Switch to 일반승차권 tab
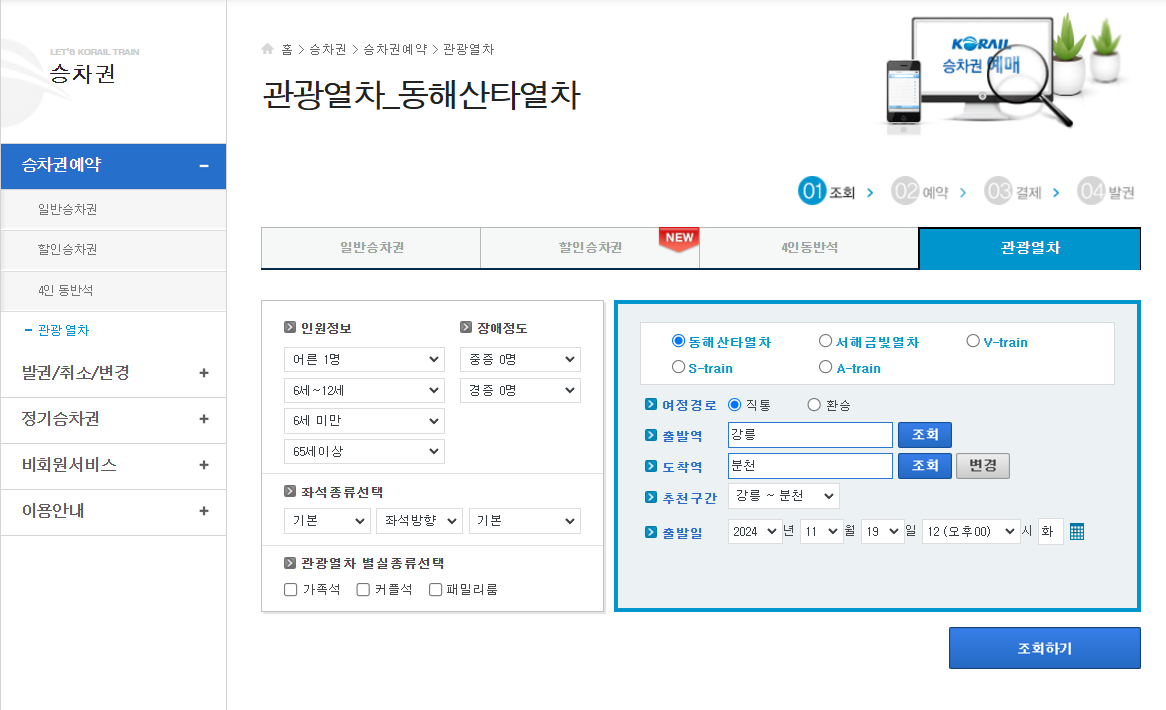The width and height of the screenshot is (1166, 710). 371,248
